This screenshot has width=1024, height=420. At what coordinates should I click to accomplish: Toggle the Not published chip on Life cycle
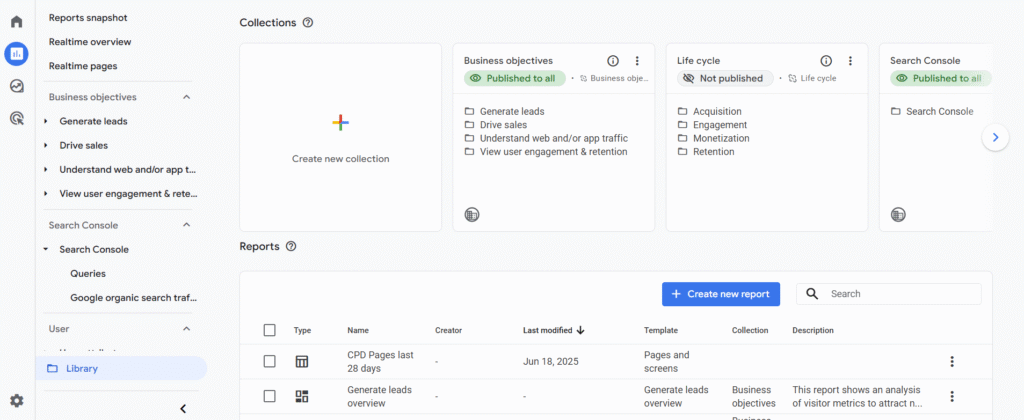[x=725, y=78]
